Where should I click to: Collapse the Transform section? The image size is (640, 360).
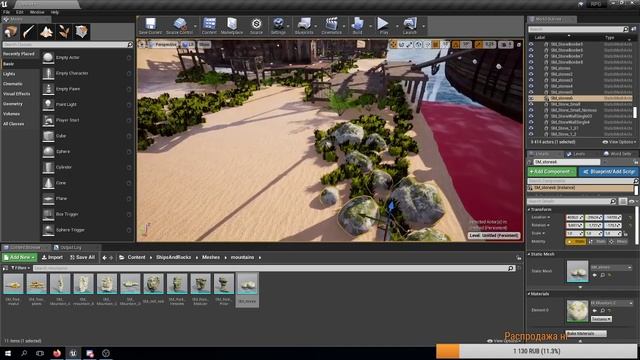click(x=529, y=209)
